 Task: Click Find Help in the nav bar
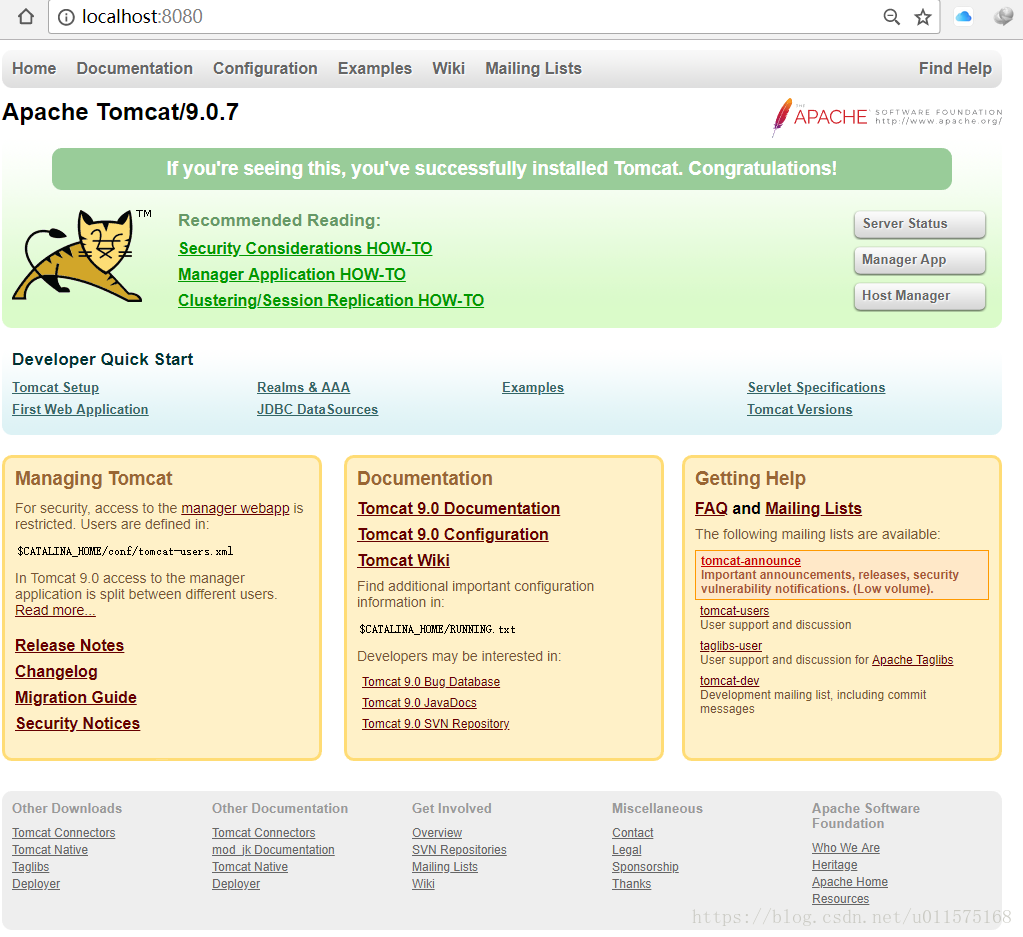click(955, 69)
